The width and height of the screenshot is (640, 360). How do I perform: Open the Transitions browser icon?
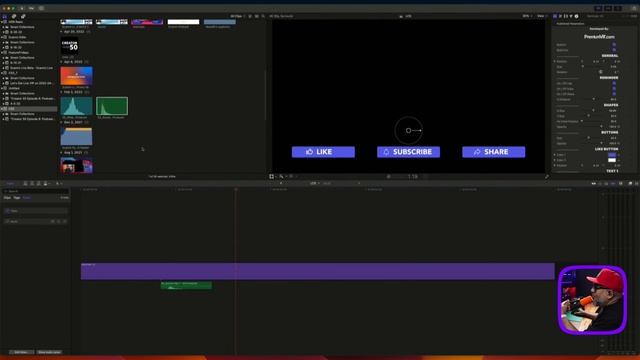point(636,184)
